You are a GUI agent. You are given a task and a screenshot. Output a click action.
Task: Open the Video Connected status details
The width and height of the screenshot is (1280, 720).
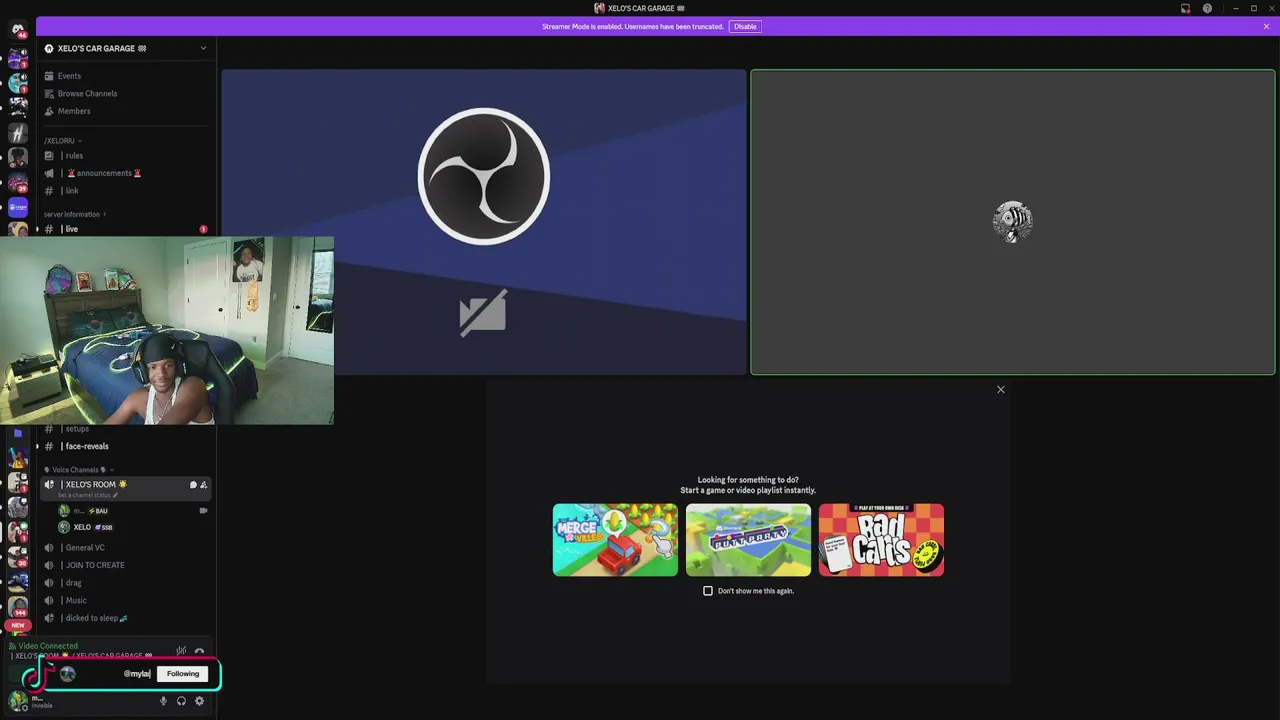(48, 646)
